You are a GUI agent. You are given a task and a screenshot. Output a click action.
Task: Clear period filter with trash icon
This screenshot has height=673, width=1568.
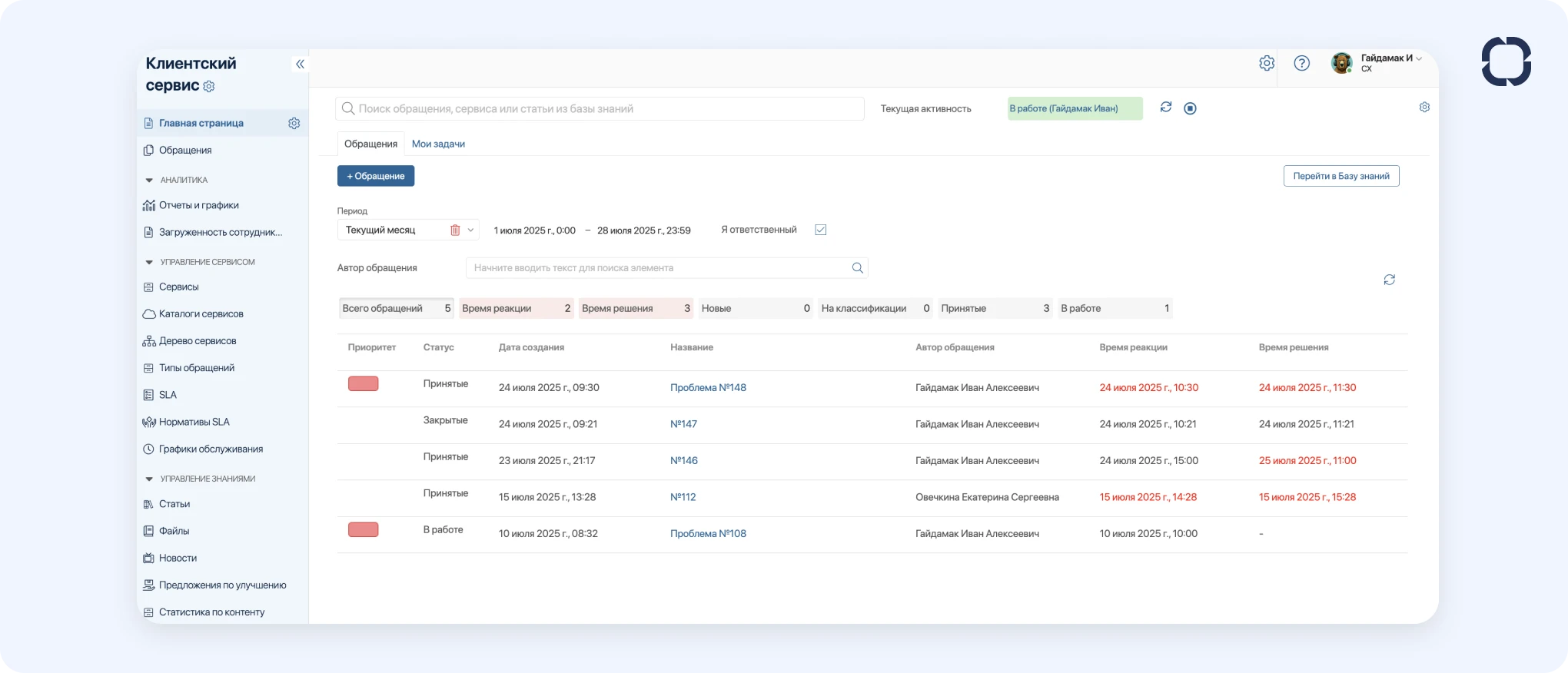455,230
